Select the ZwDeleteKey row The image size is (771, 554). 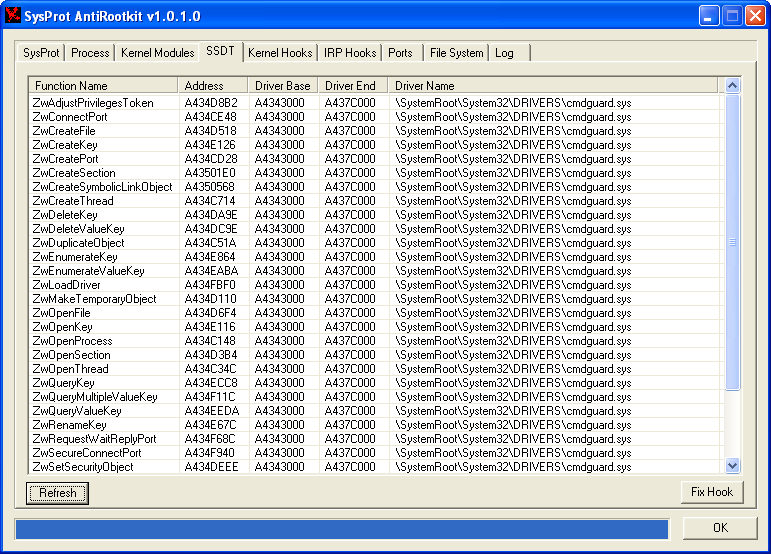[x=374, y=215]
